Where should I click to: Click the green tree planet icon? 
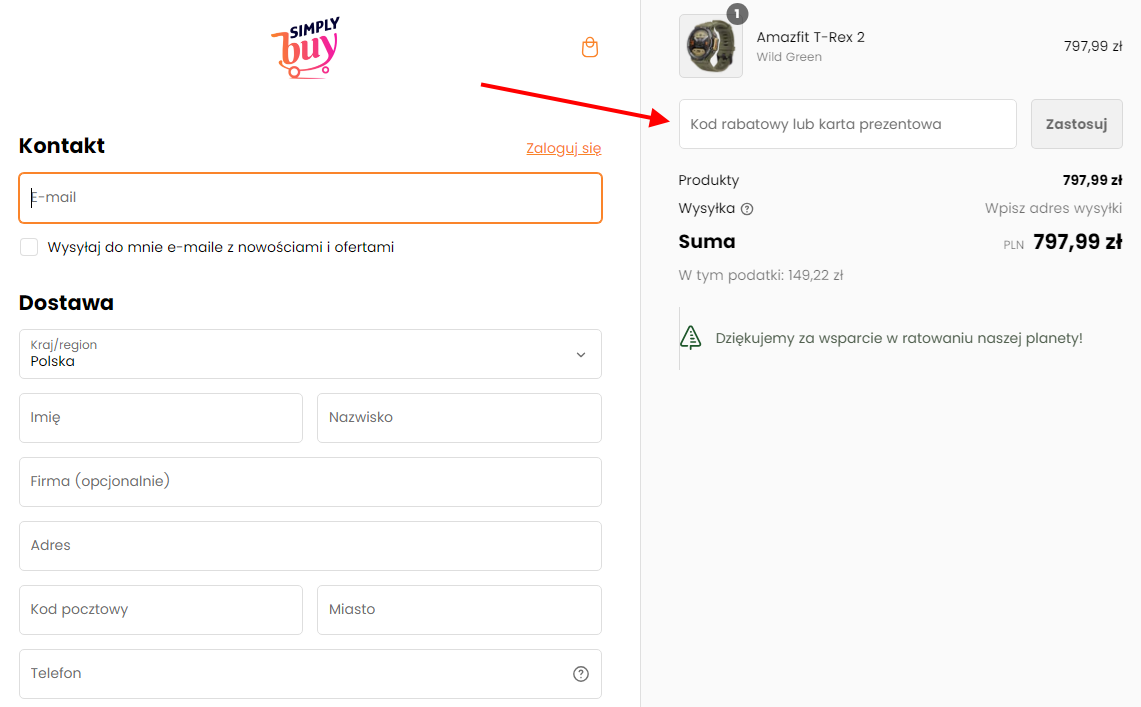tap(691, 338)
